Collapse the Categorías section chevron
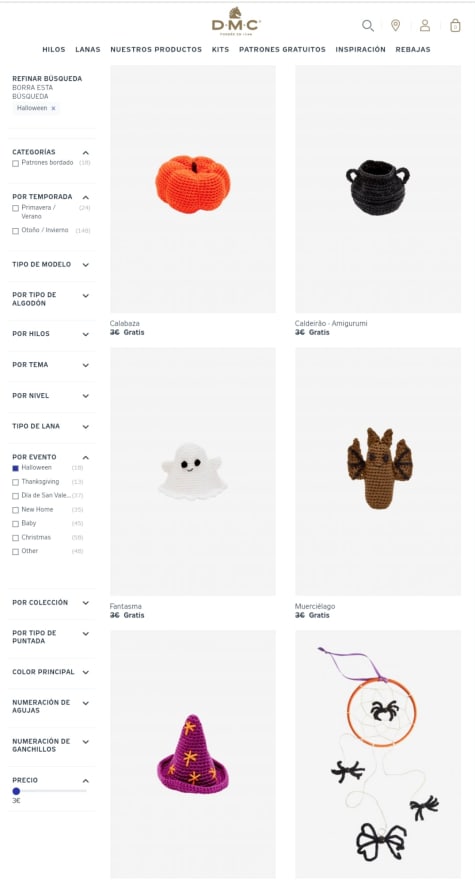 pyautogui.click(x=85, y=153)
